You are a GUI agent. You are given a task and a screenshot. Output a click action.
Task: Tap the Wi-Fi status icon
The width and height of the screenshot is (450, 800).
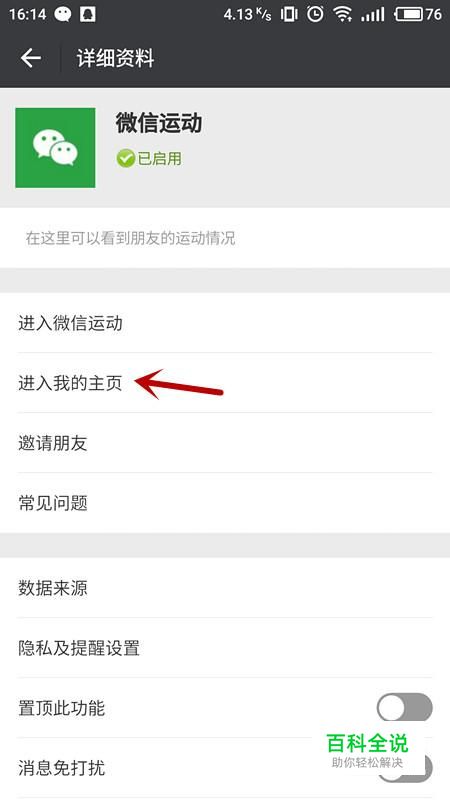click(343, 14)
